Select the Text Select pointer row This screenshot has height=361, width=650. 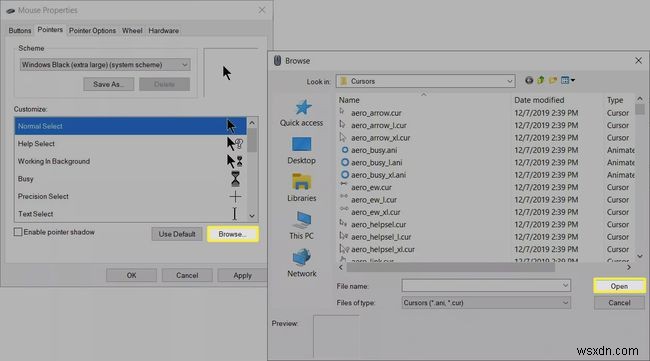click(x=130, y=214)
